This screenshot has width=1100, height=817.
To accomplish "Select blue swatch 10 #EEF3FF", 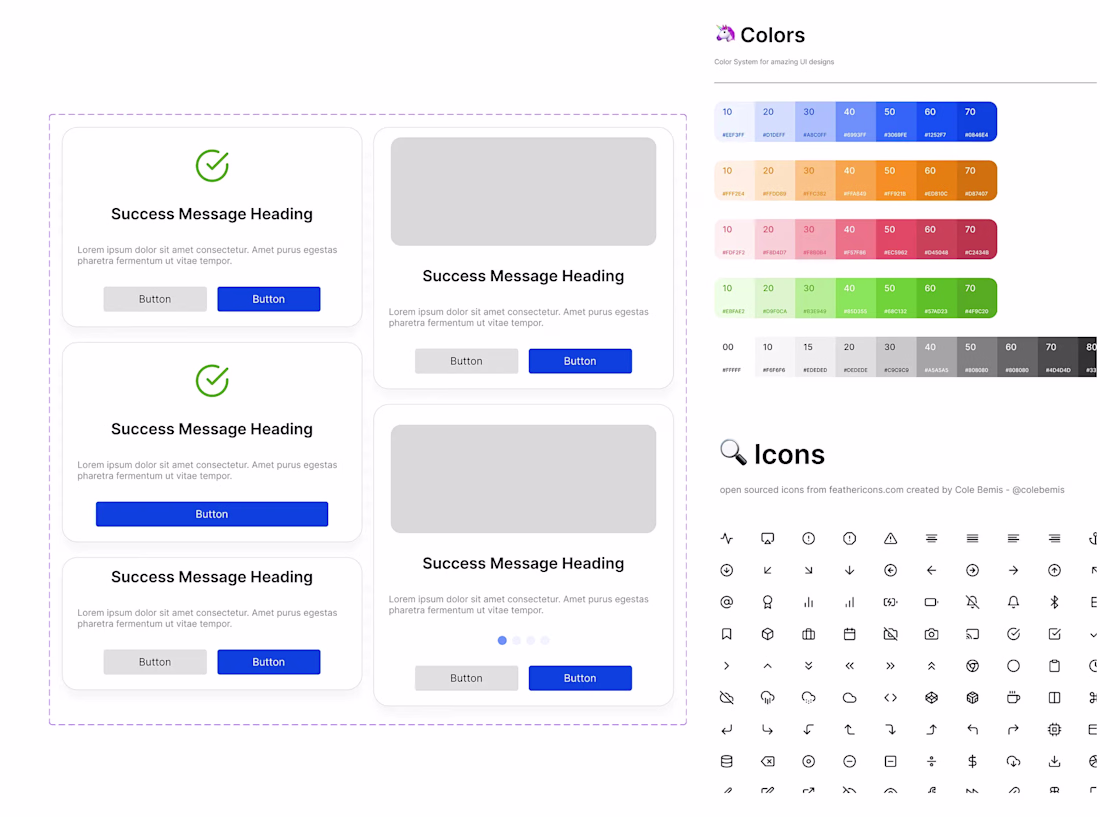I will point(734,121).
